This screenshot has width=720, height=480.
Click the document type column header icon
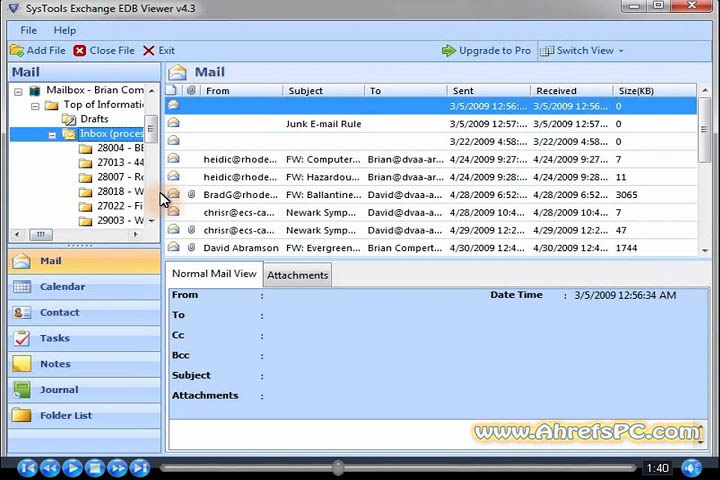[x=172, y=90]
